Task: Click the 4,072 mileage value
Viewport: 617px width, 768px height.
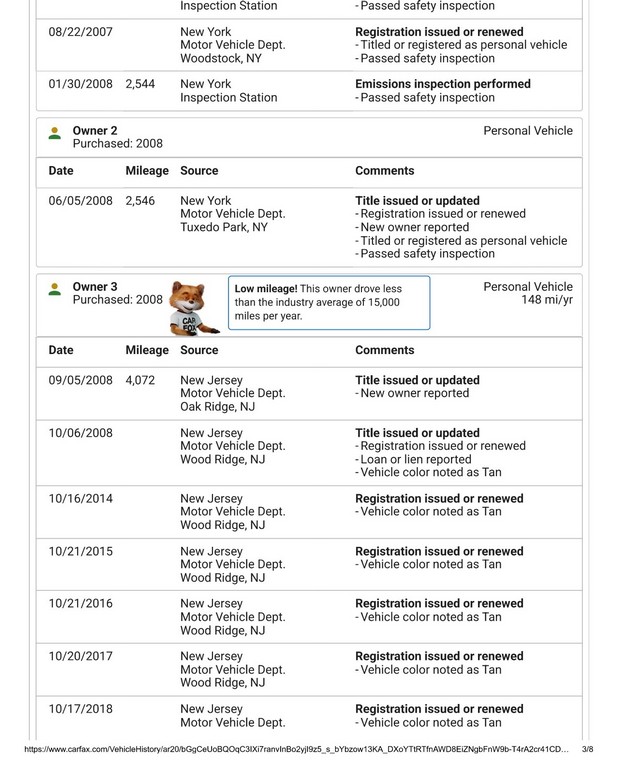Action: pos(140,381)
